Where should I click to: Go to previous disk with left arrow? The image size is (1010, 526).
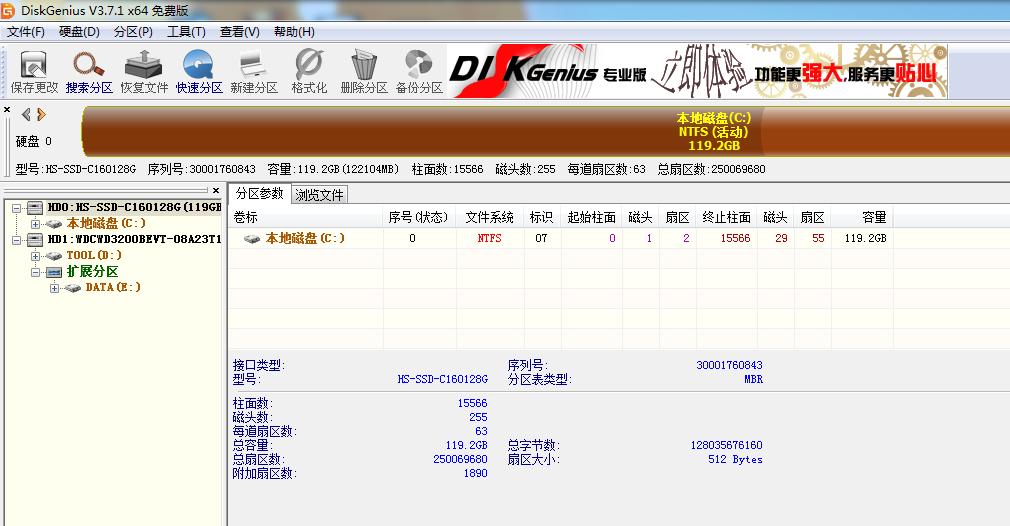[26, 115]
